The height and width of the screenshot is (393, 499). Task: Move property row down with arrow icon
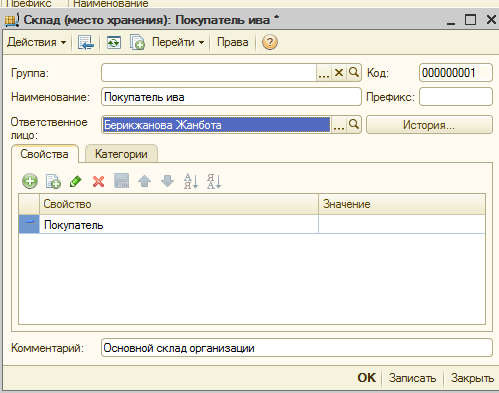(167, 182)
